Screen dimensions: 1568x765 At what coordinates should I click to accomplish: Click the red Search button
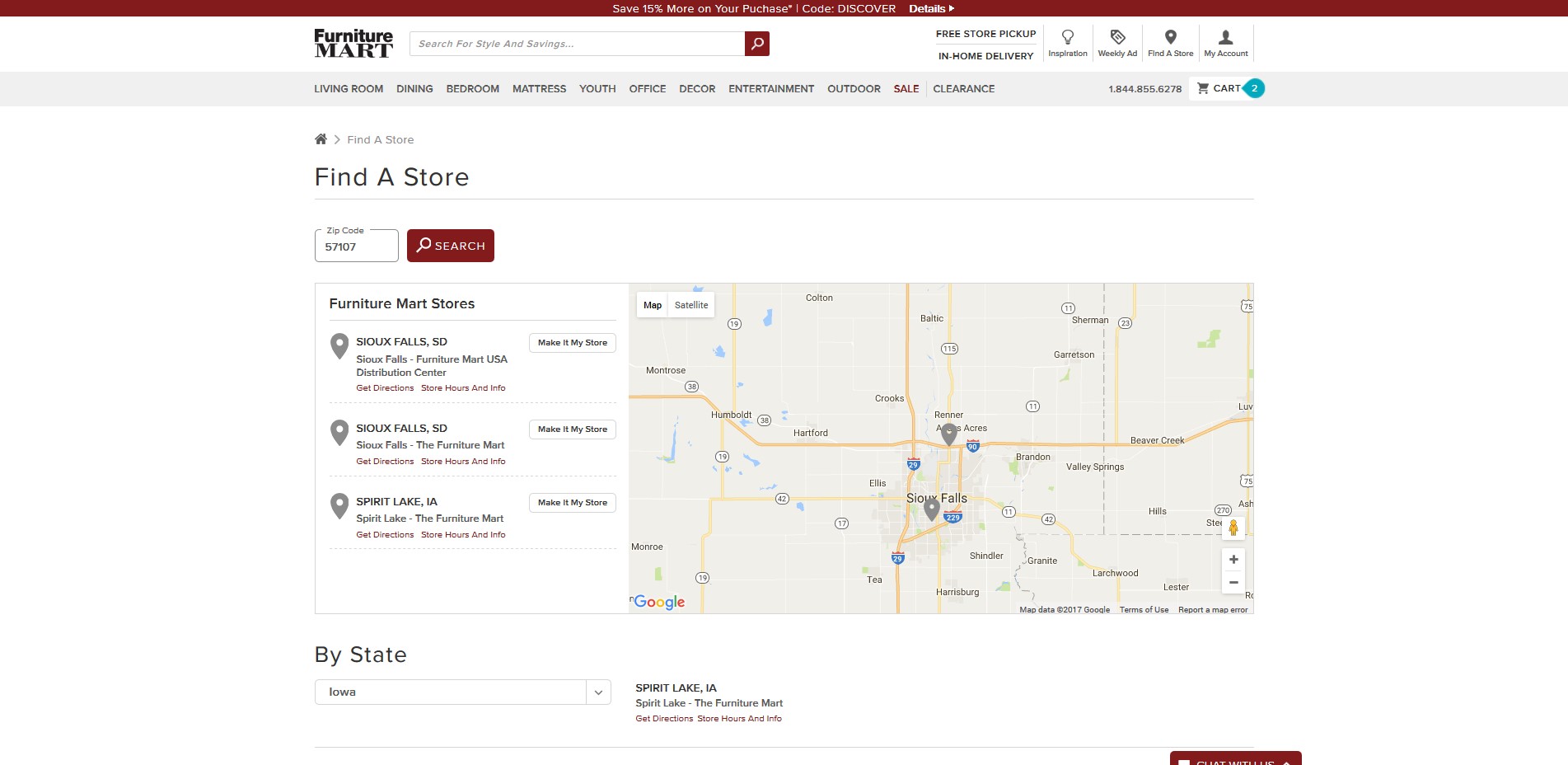tap(451, 246)
